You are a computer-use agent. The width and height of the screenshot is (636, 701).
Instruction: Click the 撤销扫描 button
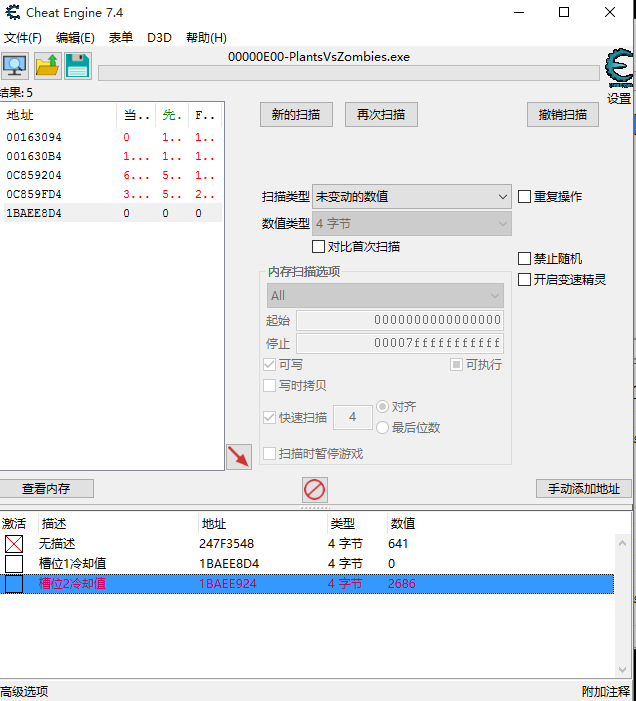[563, 115]
